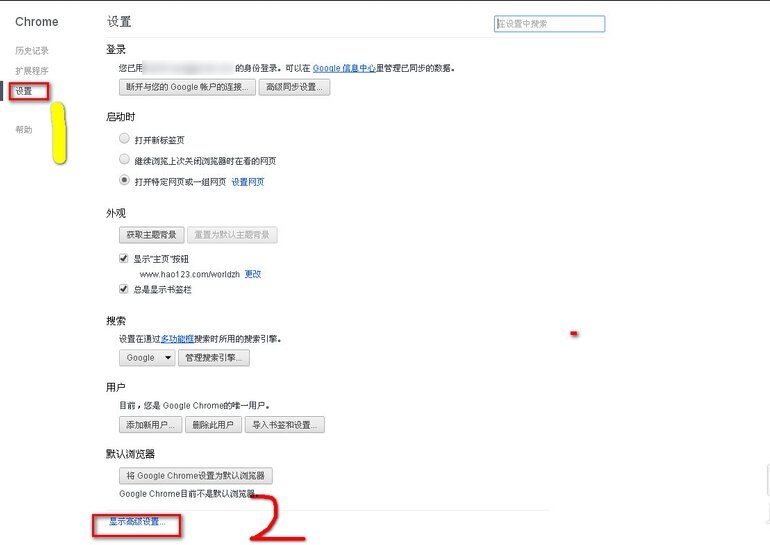Open 历史记录 in the Chrome sidebar
The height and width of the screenshot is (545, 770).
click(x=32, y=51)
